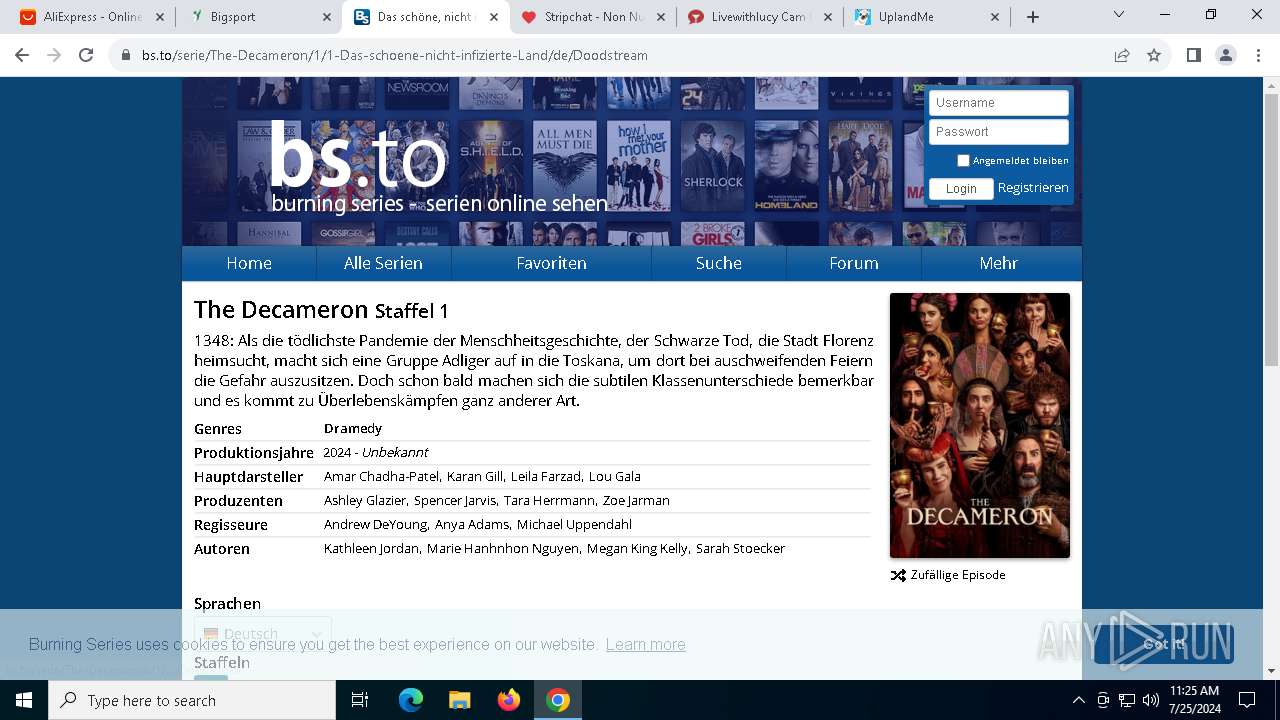The height and width of the screenshot is (720, 1280).
Task: Open the Chrome profile menu
Action: pyautogui.click(x=1226, y=55)
